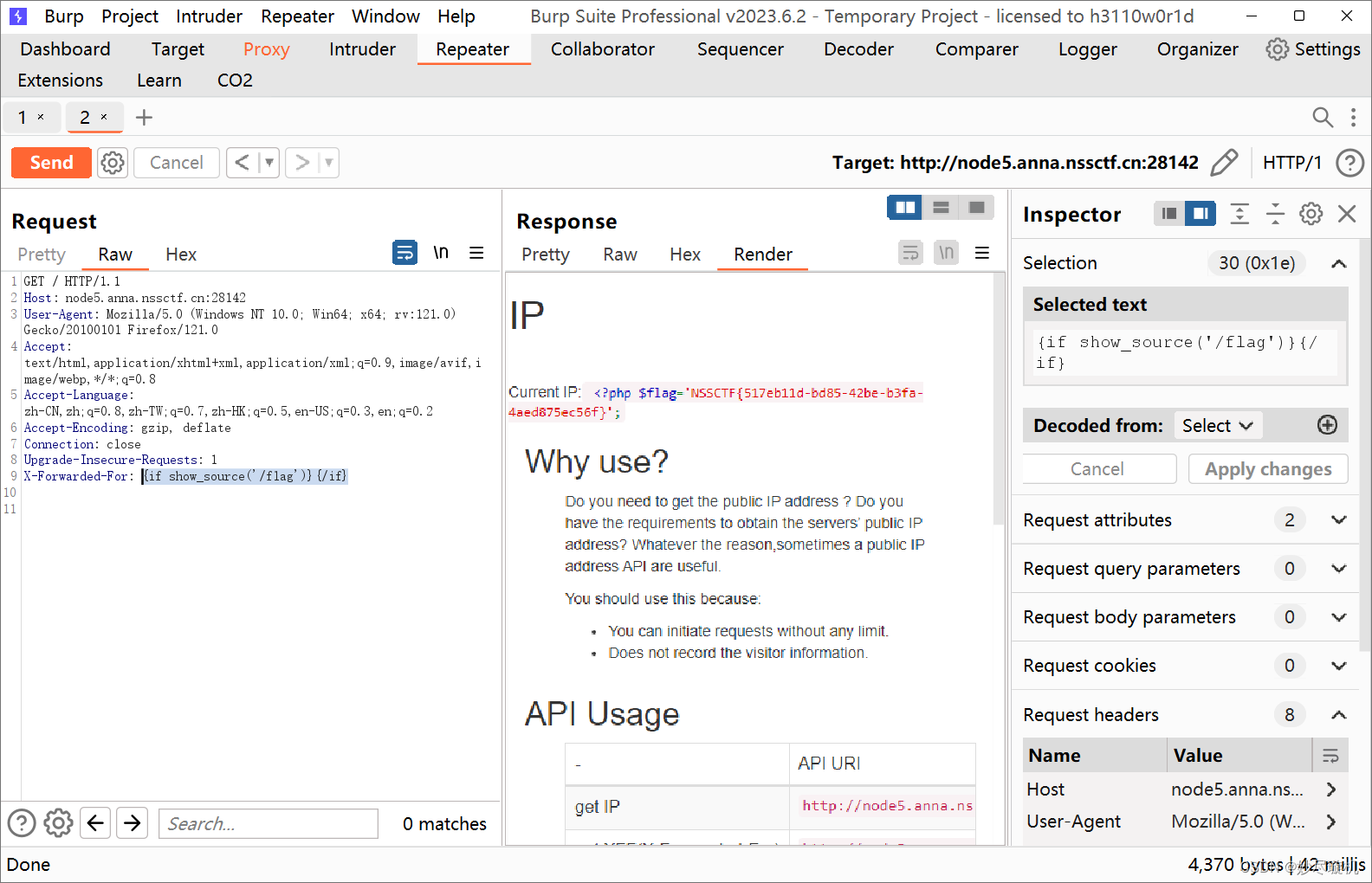1372x883 pixels.
Task: Collapse the Selection section chevron
Action: coord(1339,263)
